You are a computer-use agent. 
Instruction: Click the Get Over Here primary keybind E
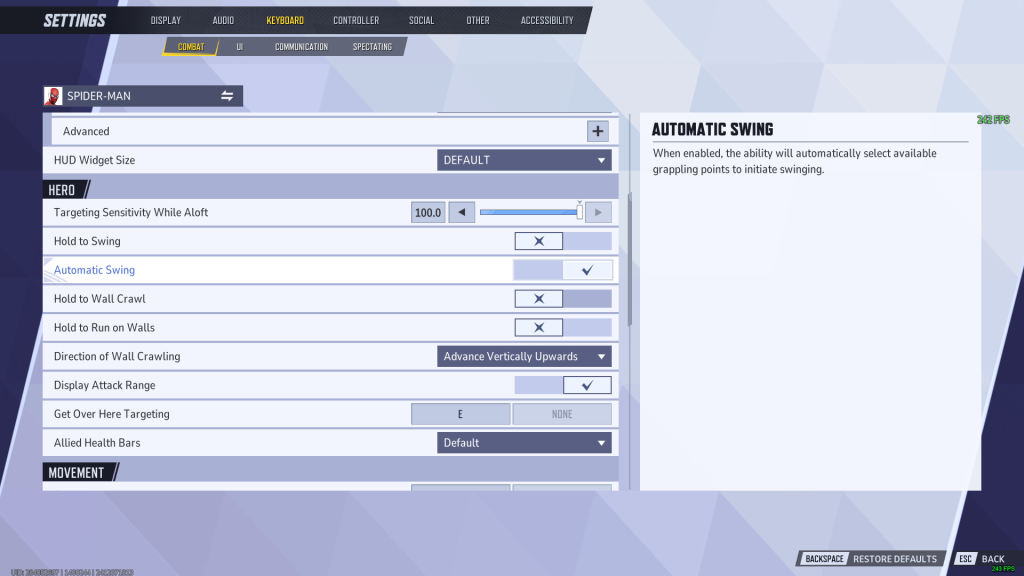click(x=461, y=414)
